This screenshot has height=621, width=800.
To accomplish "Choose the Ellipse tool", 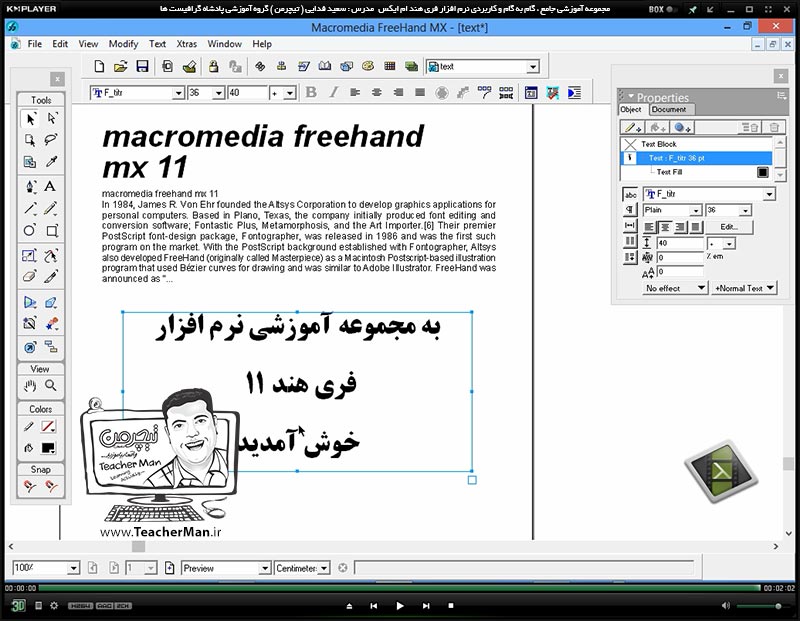I will pyautogui.click(x=30, y=231).
